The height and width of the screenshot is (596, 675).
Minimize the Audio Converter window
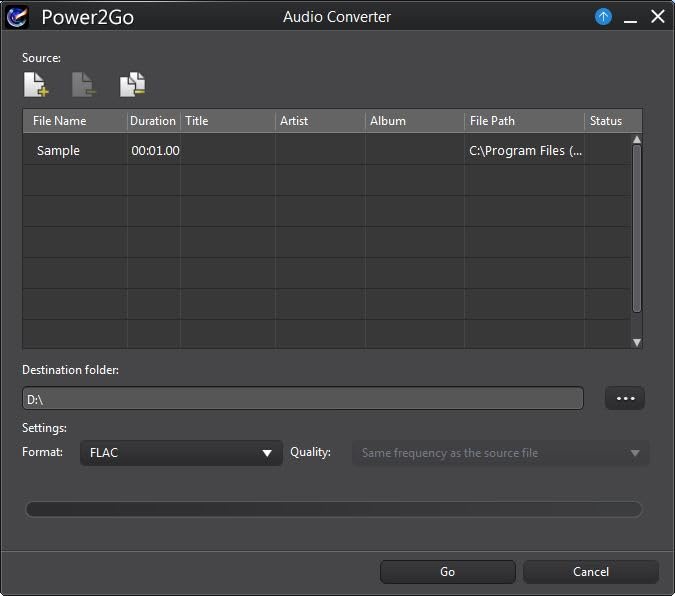[630, 17]
